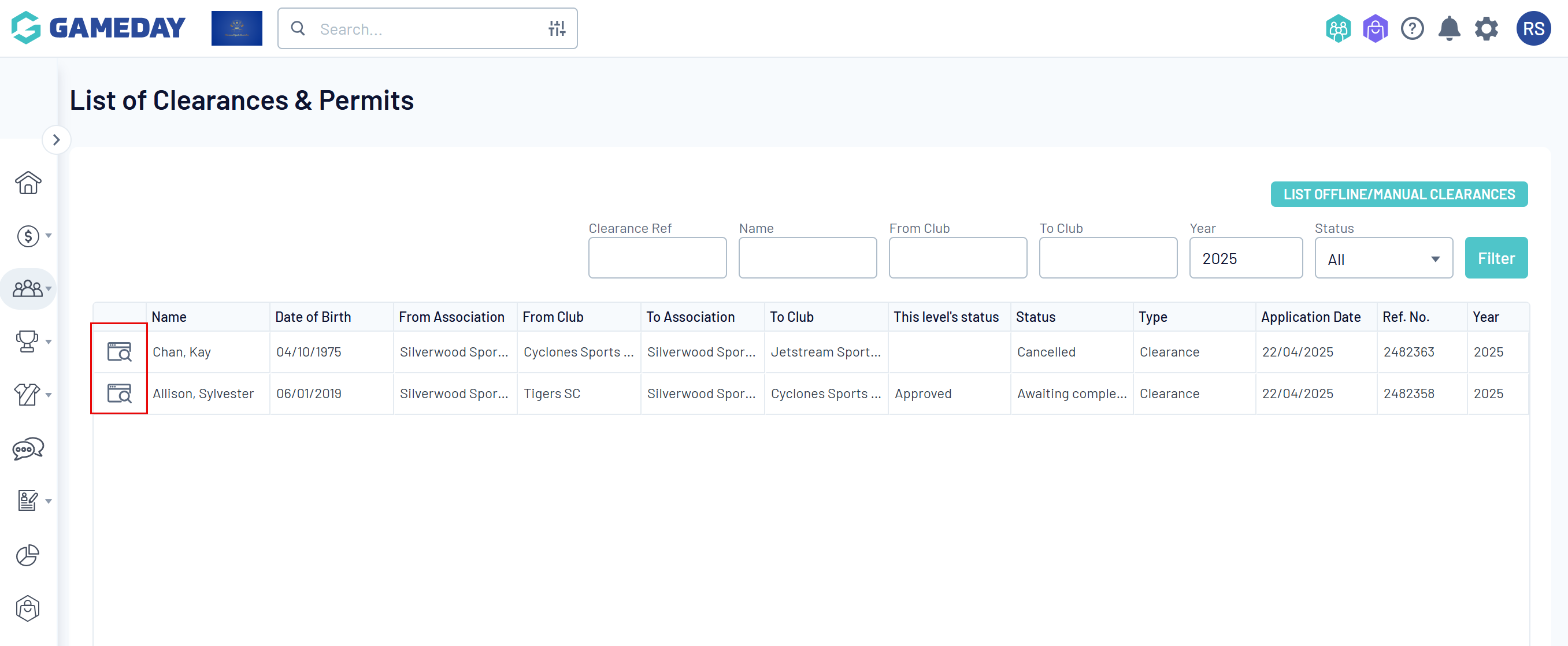Open the Reports pie chart icon
Screen dimensions: 1568x646
(28, 555)
